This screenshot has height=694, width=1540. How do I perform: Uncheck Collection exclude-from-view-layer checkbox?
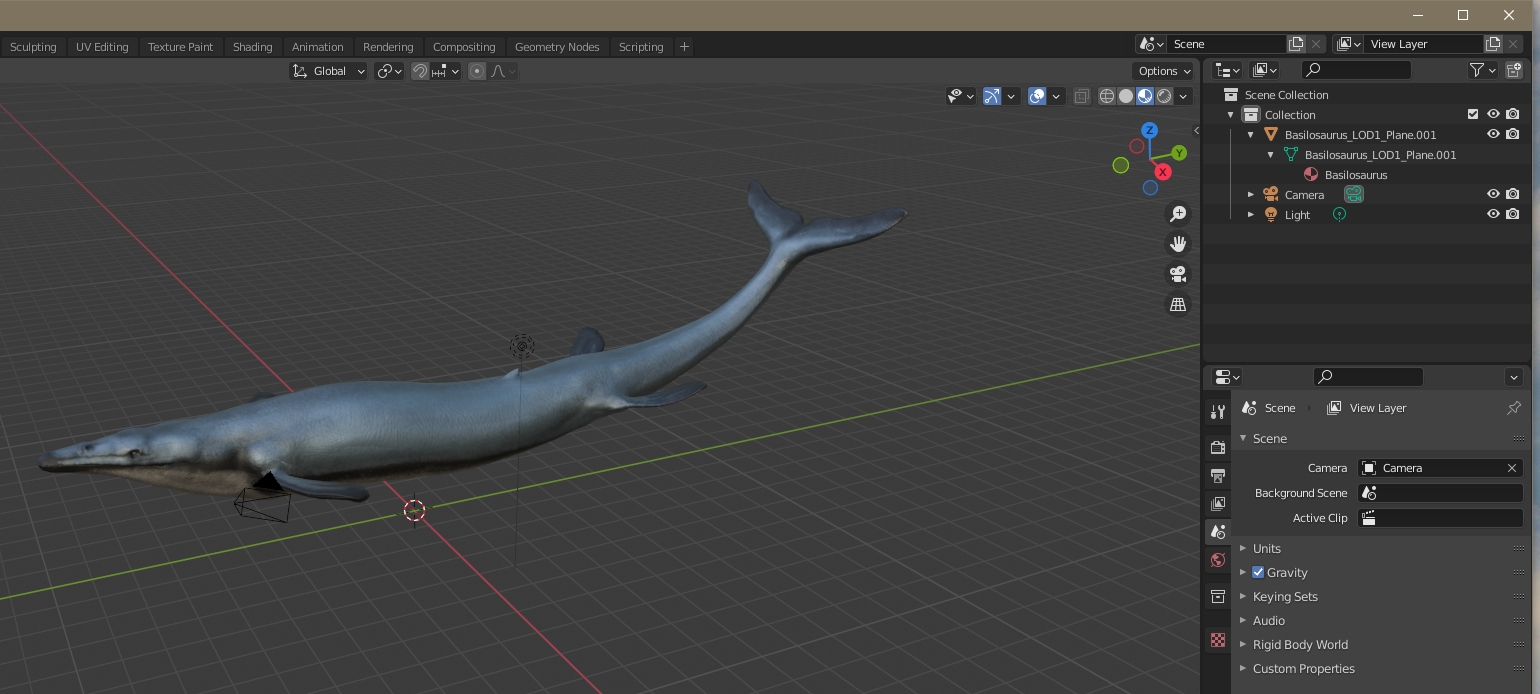coord(1472,114)
